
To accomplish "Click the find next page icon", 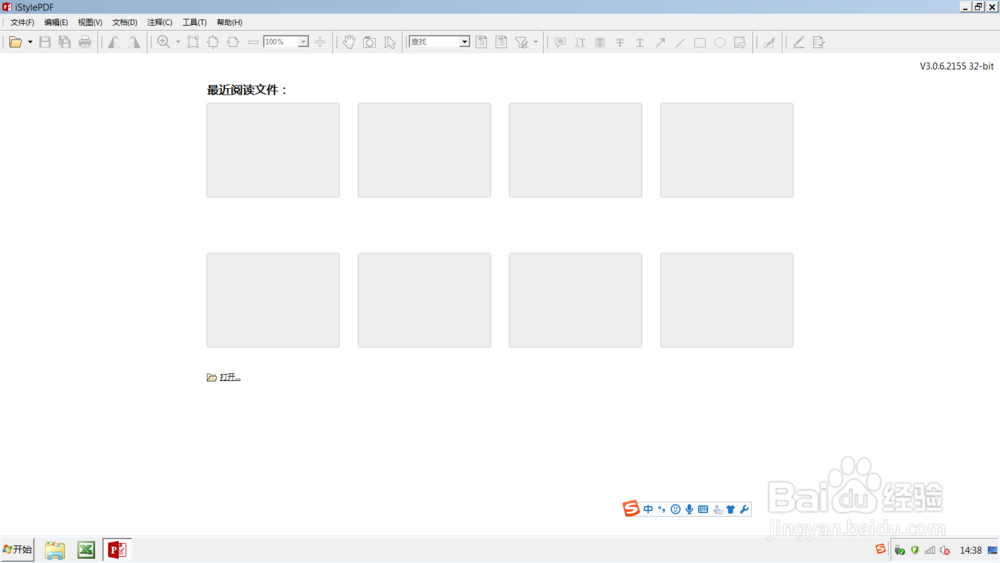I will click(501, 42).
